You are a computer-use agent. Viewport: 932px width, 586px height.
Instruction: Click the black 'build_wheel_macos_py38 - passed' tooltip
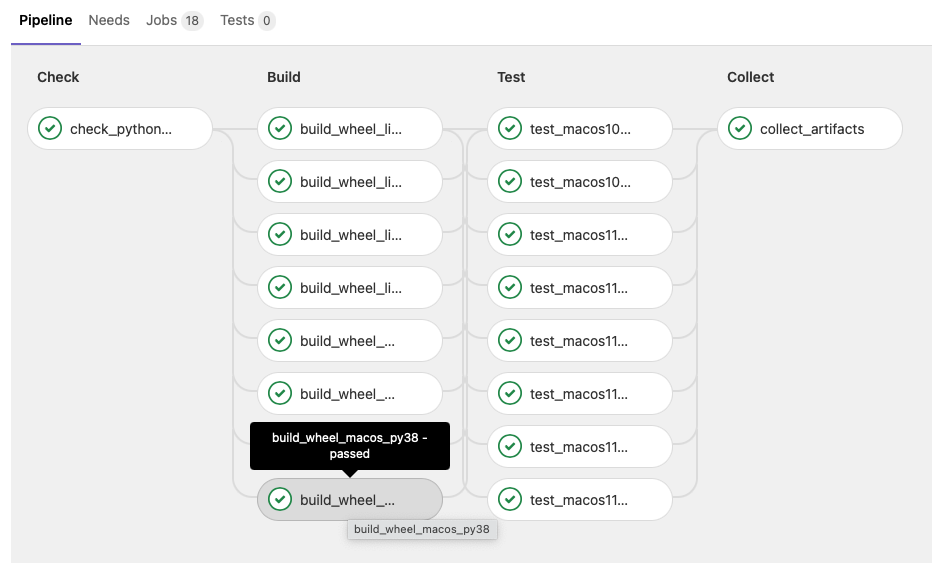click(x=350, y=446)
